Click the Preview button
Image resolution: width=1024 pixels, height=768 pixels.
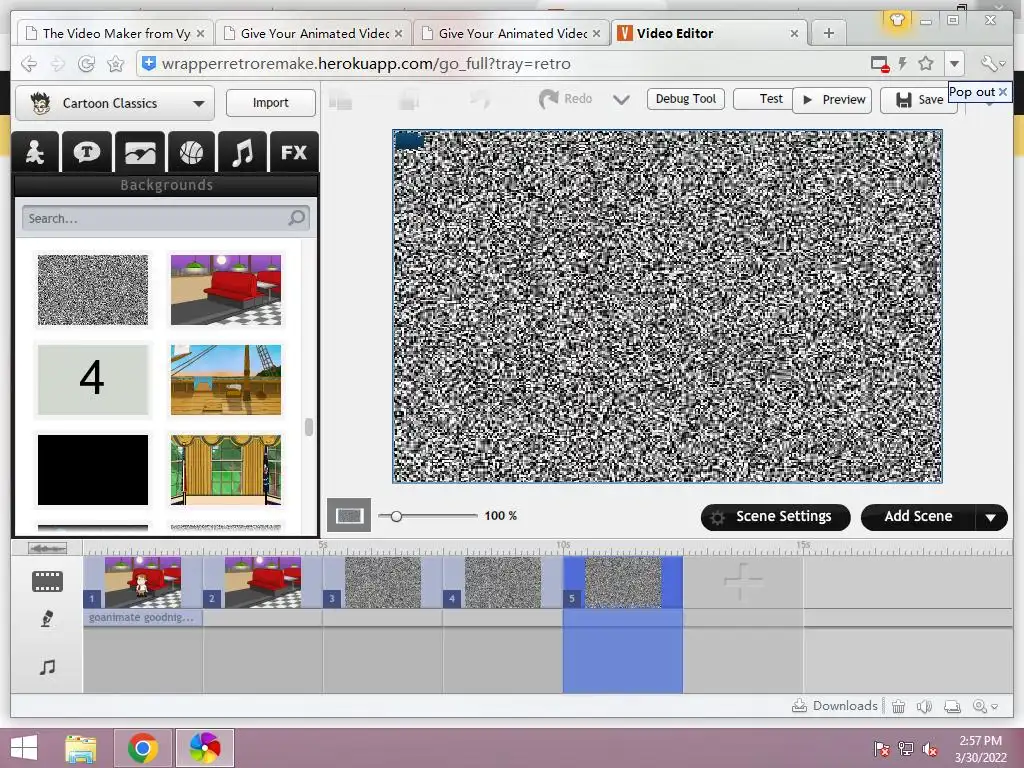point(832,100)
